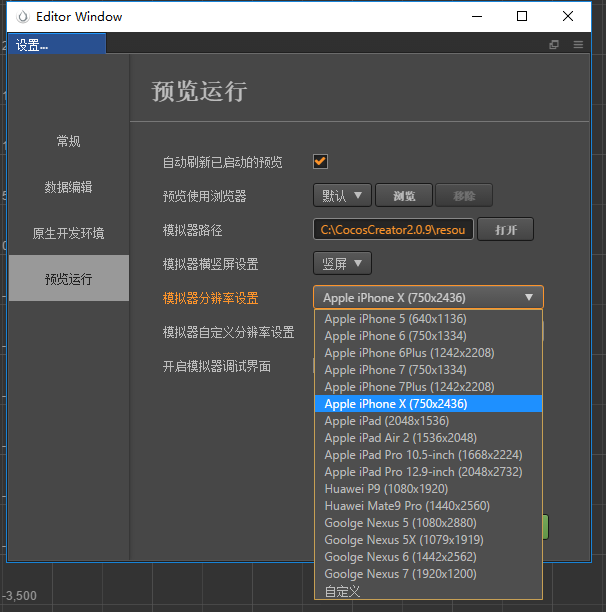606x612 pixels.
Task: Select highlighted Apple iPhone X (750x2436) option
Action: click(428, 404)
